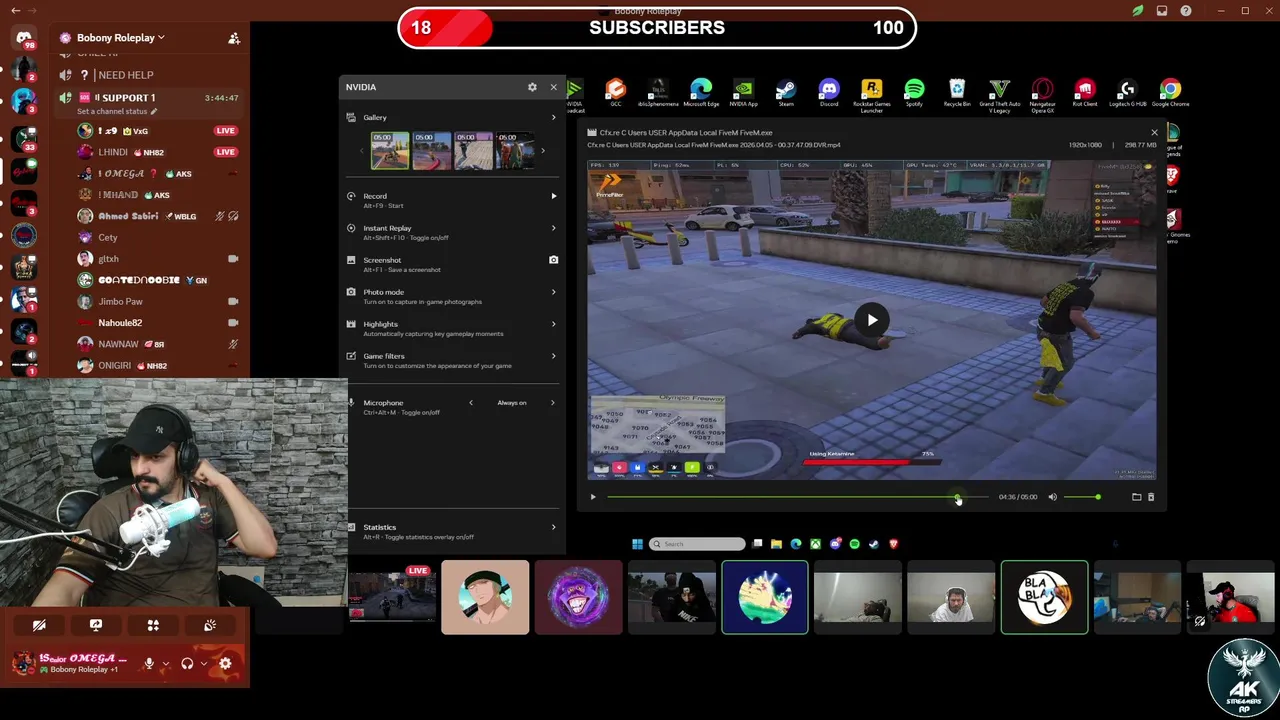This screenshot has height=720, width=1280.
Task: Expand Photo mode options
Action: 553,292
